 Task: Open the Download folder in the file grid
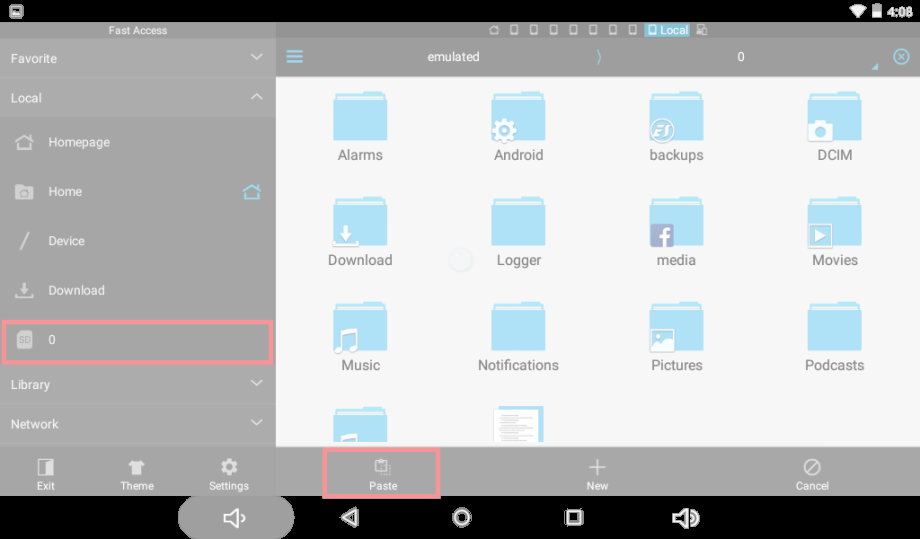pos(360,232)
